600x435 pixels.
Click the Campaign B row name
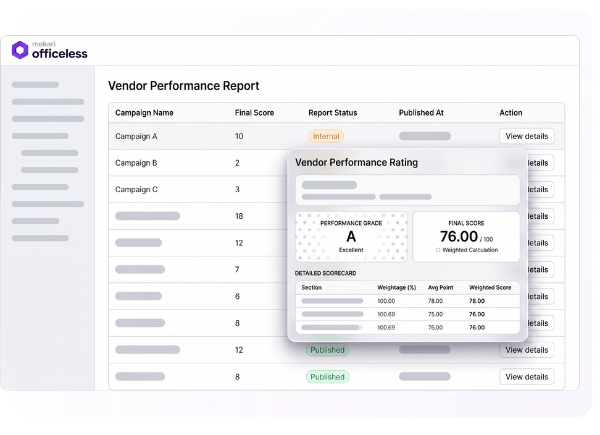click(136, 163)
